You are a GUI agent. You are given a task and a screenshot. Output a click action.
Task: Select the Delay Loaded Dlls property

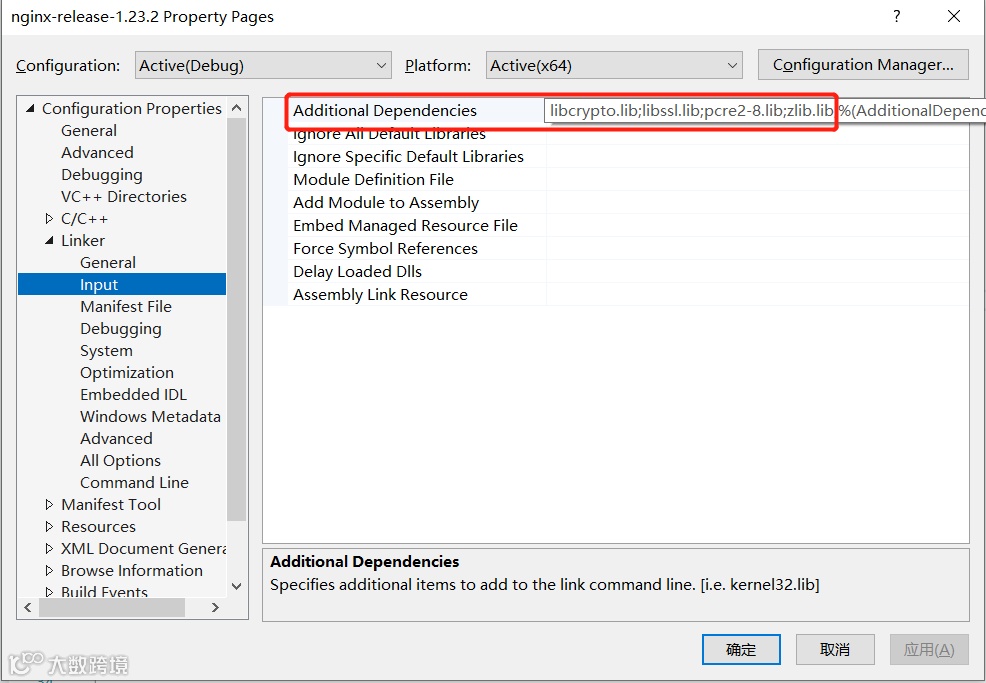[x=357, y=272]
